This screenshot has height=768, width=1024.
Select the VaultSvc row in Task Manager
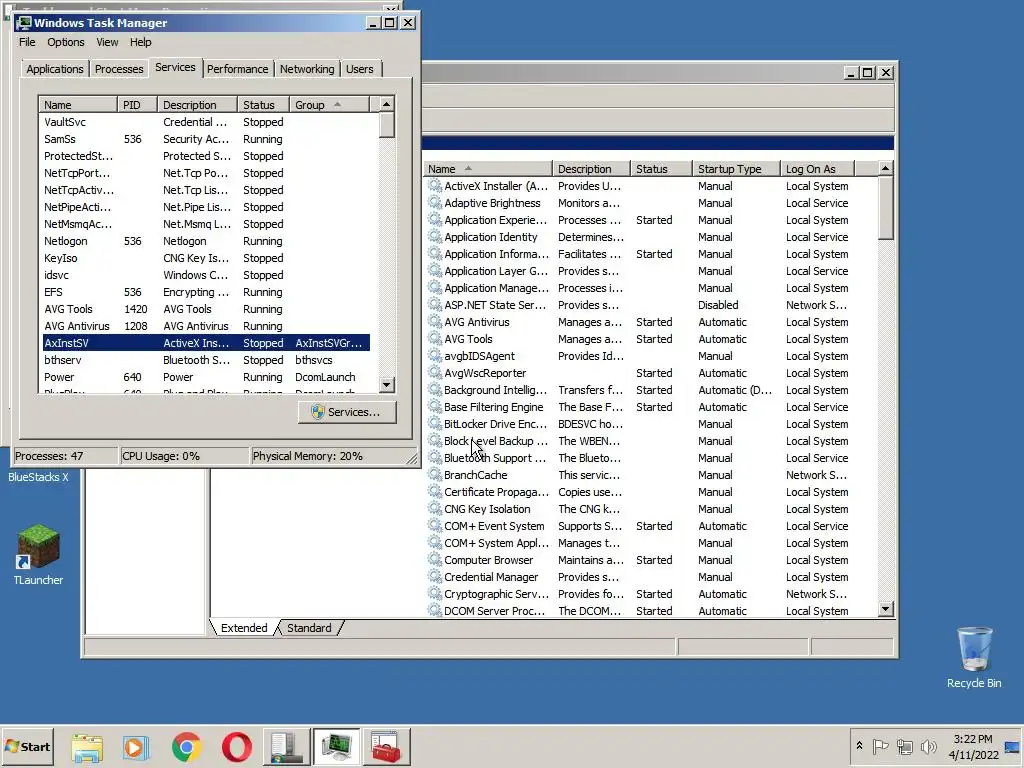(206, 121)
